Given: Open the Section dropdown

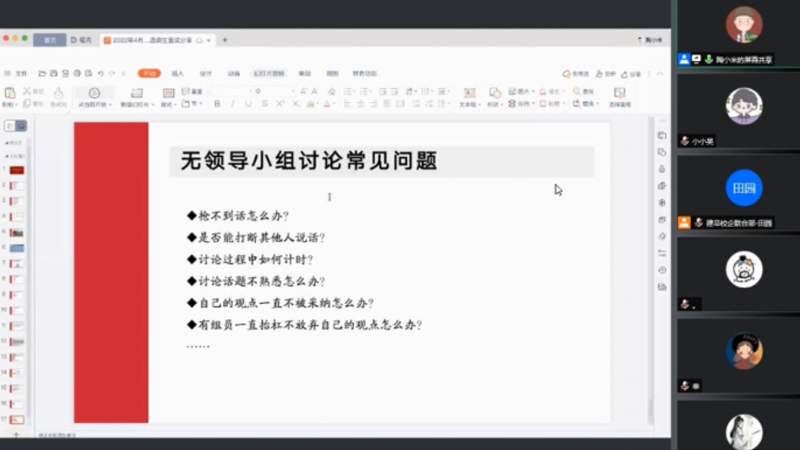Looking at the screenshot, I should pos(192,104).
